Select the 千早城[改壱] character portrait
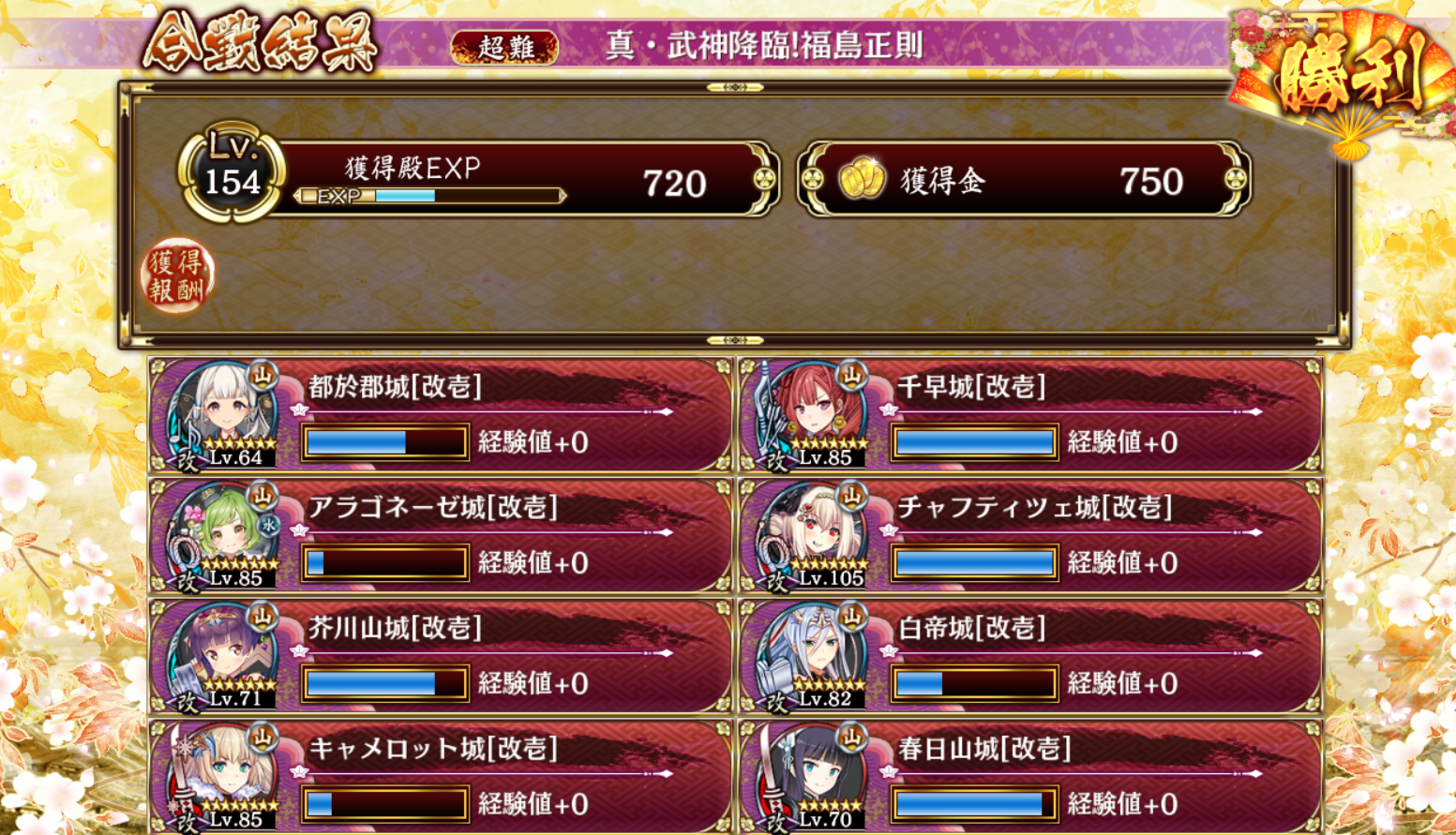 pos(812,414)
